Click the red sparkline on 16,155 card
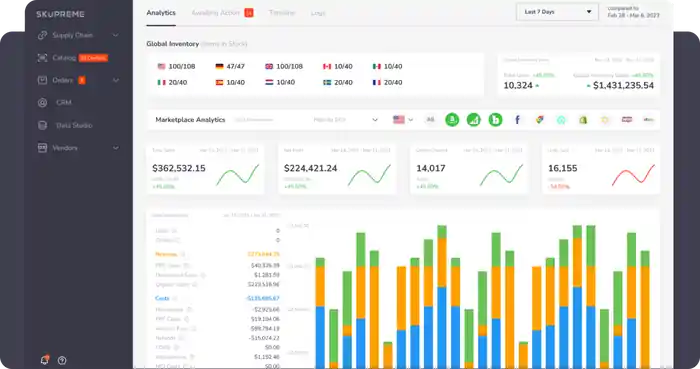Screen dimensions: 700x369 point(633,175)
